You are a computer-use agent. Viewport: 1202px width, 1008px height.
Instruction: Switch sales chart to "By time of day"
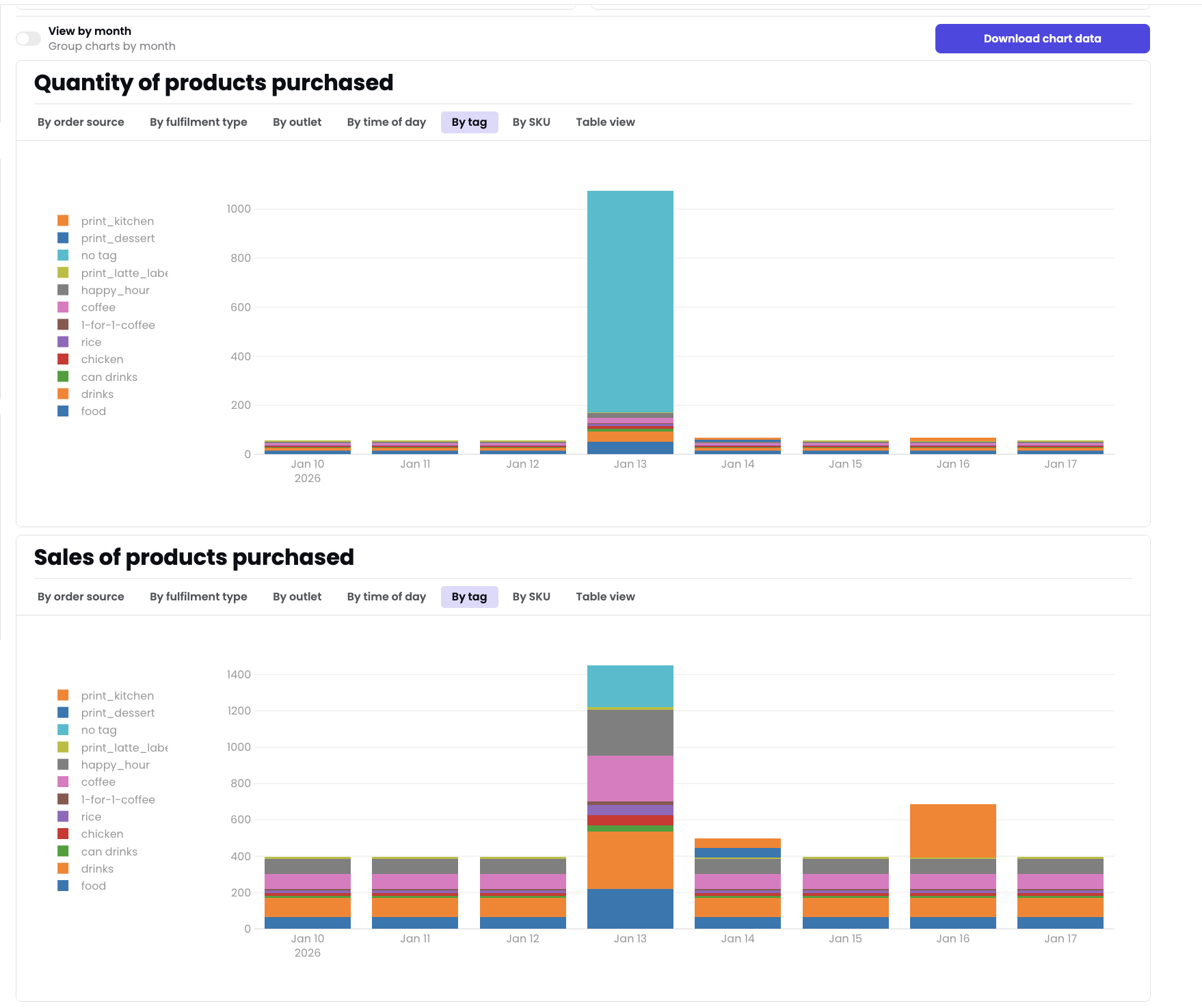(386, 596)
